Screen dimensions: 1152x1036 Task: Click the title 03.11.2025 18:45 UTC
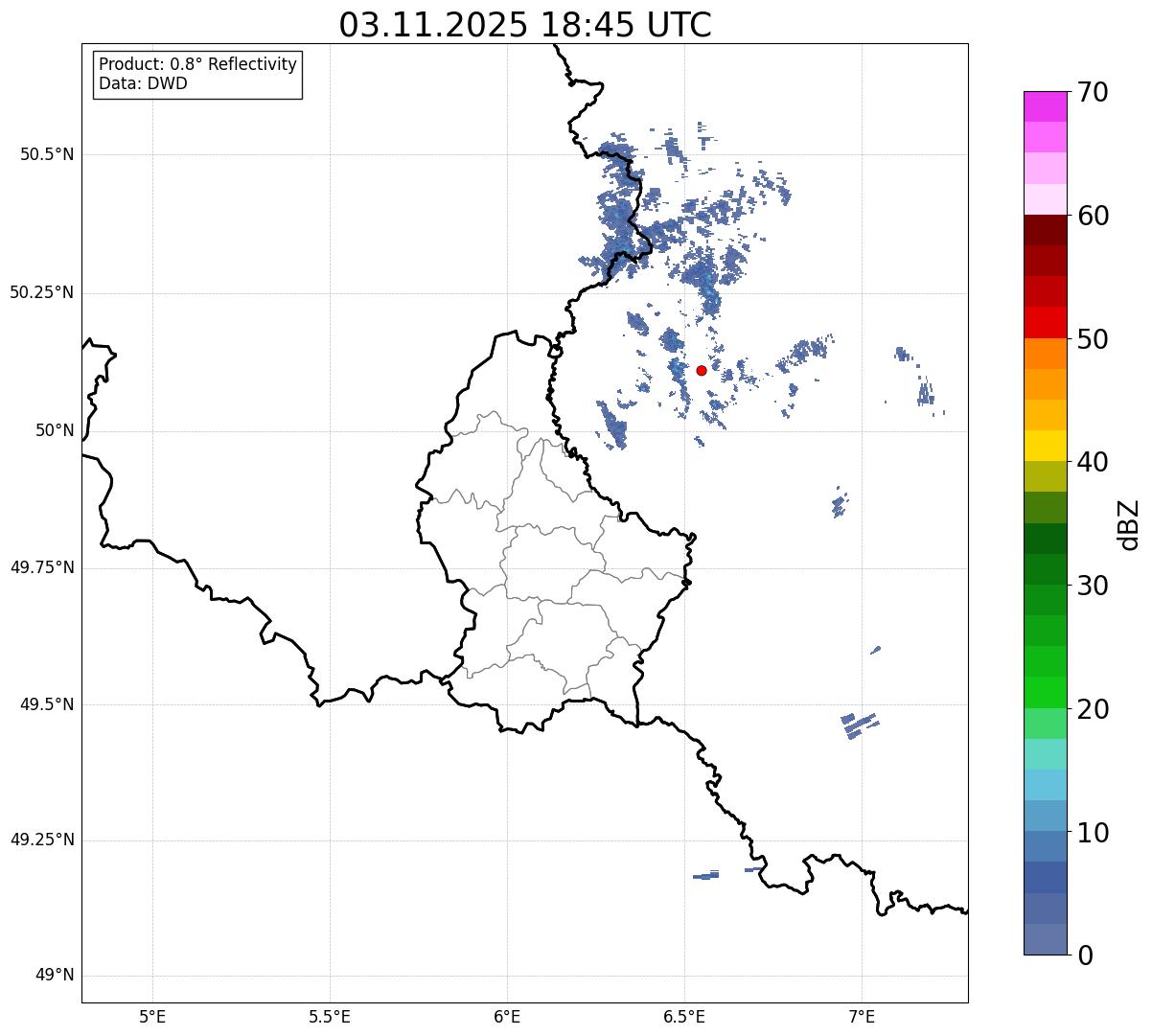click(x=525, y=25)
